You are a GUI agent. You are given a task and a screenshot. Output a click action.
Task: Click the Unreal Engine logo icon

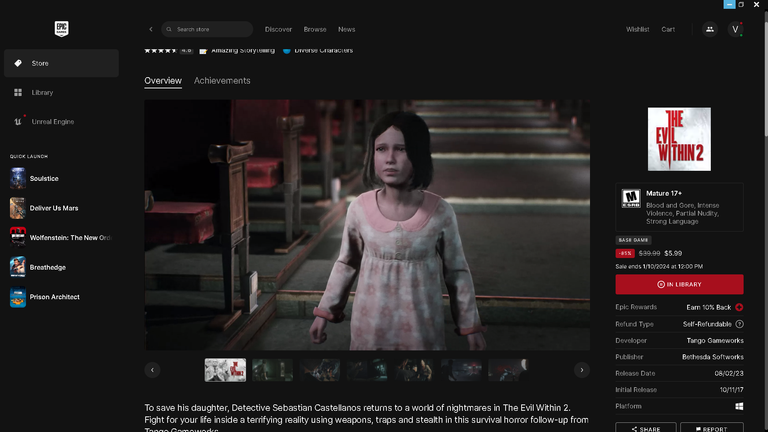(x=18, y=121)
